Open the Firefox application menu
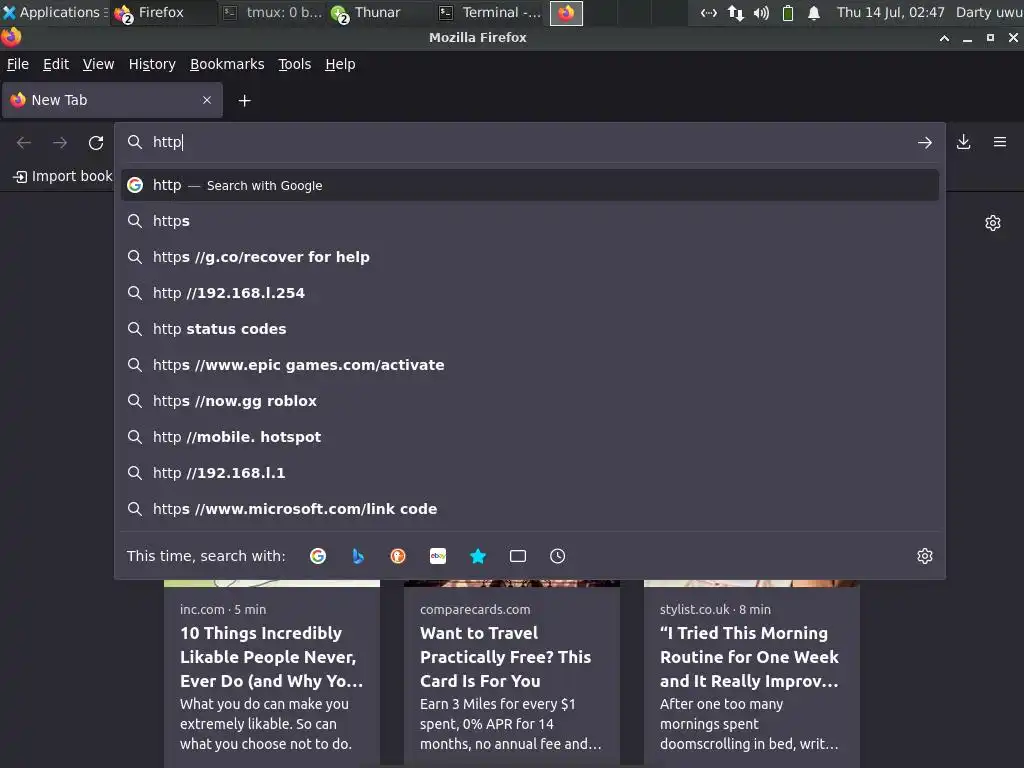 pos(1000,142)
